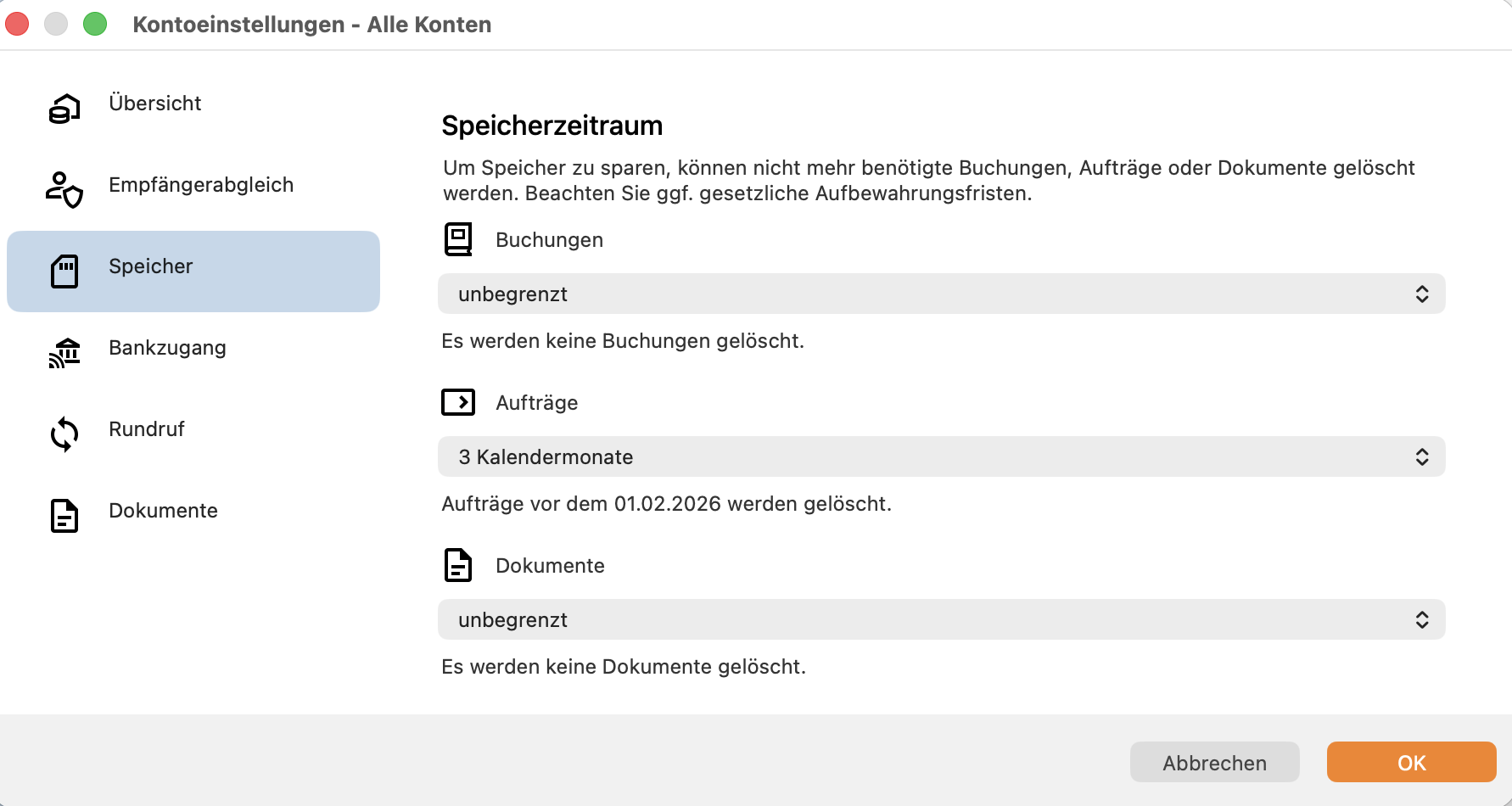Screen dimensions: 1512x806
Task: Click 'Aufträge vor dem 01.02.2026 werden gelöscht.'
Action: pos(667,504)
